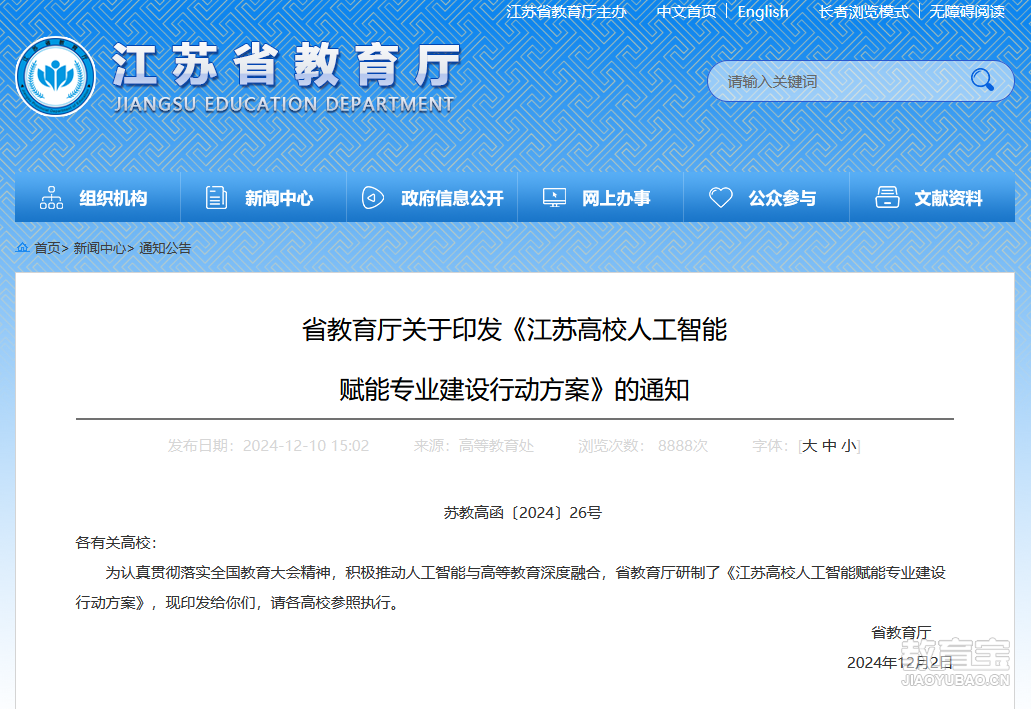1031x709 pixels.
Task: Click the breadcrumb home icon
Action: [22, 248]
